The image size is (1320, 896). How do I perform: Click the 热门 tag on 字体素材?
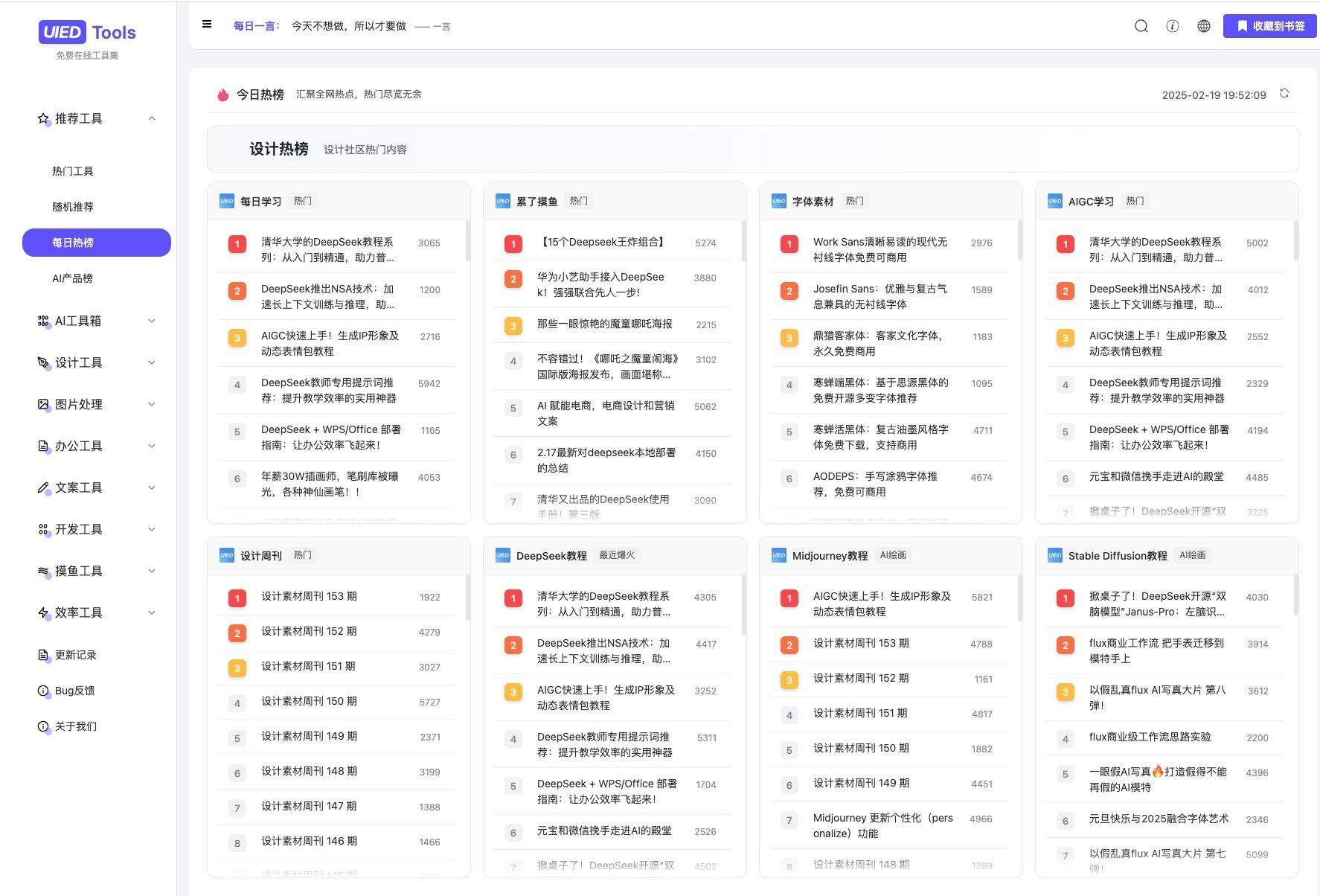pos(854,201)
